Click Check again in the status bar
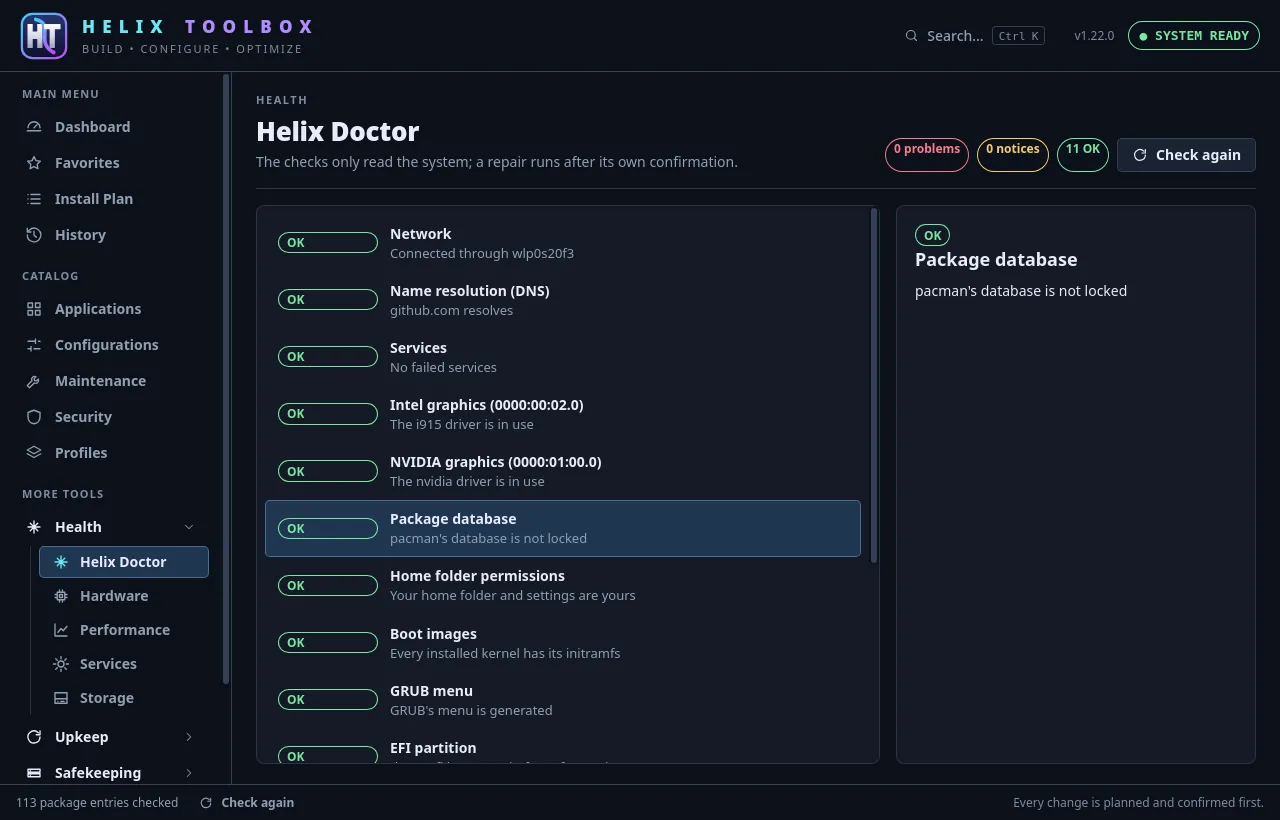The image size is (1280, 820). click(x=247, y=803)
